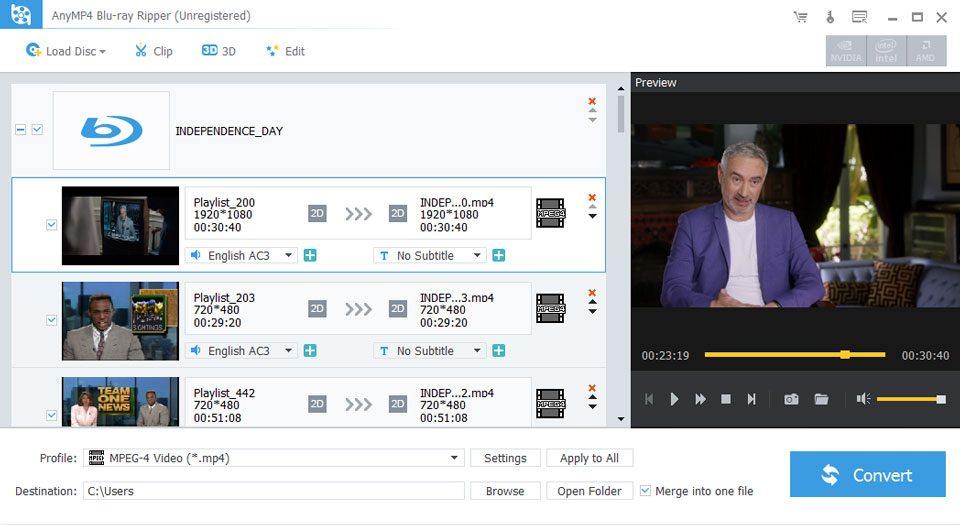Screen dimensions: 960x525
Task: Open the snapshot folder icon in preview
Action: point(821,399)
